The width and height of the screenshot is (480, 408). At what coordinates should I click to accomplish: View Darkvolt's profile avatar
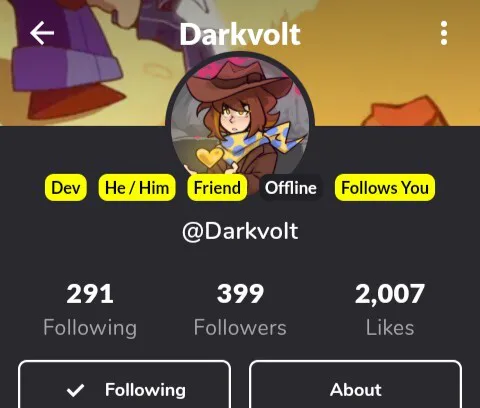click(x=240, y=117)
